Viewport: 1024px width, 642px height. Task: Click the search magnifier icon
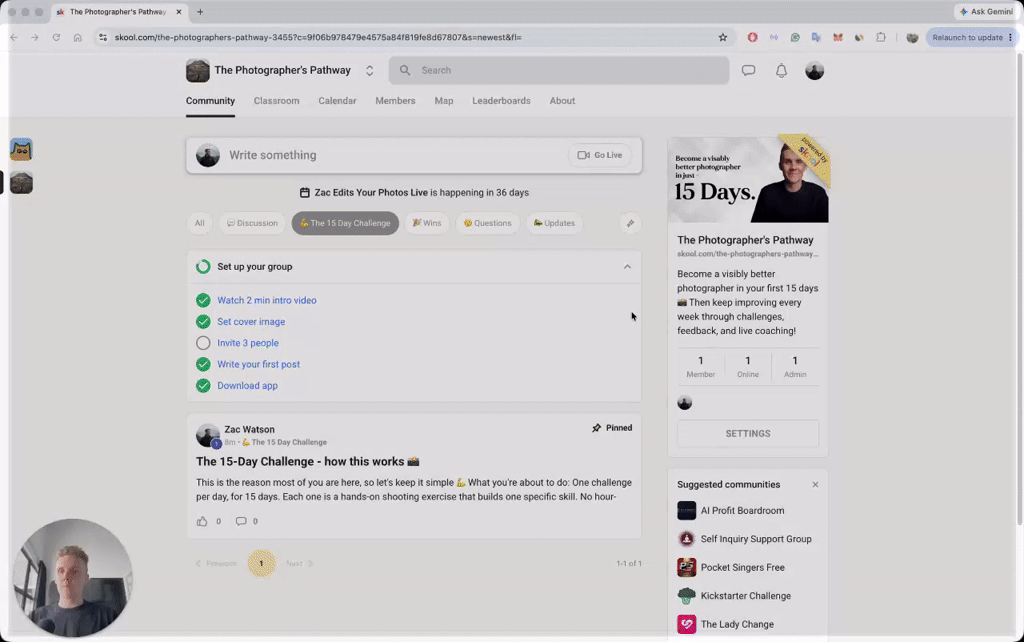tap(405, 70)
